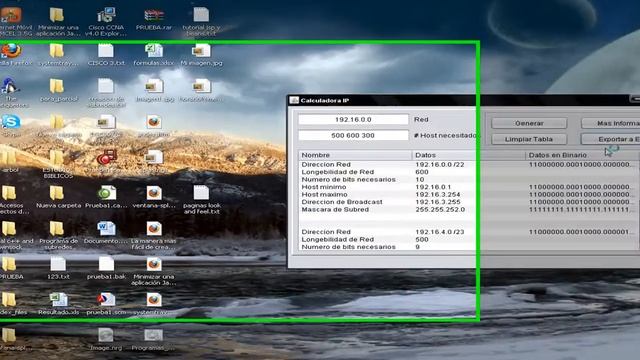Image resolution: width=640 pixels, height=360 pixels.
Task: Click the Nombre column header
Action: point(355,155)
